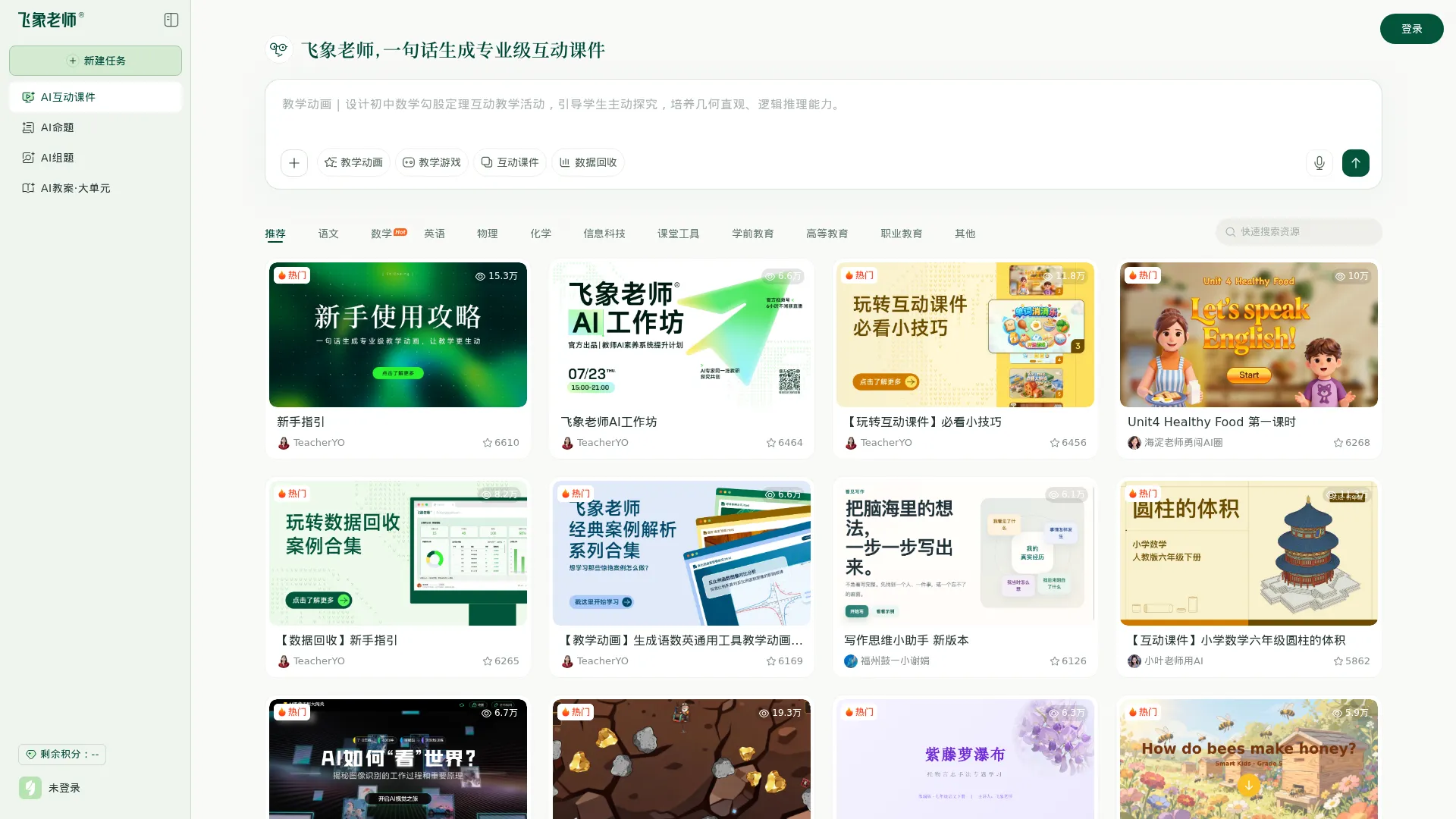Star the 【玩转互动课件】必看小技巧 card

[x=1055, y=443]
